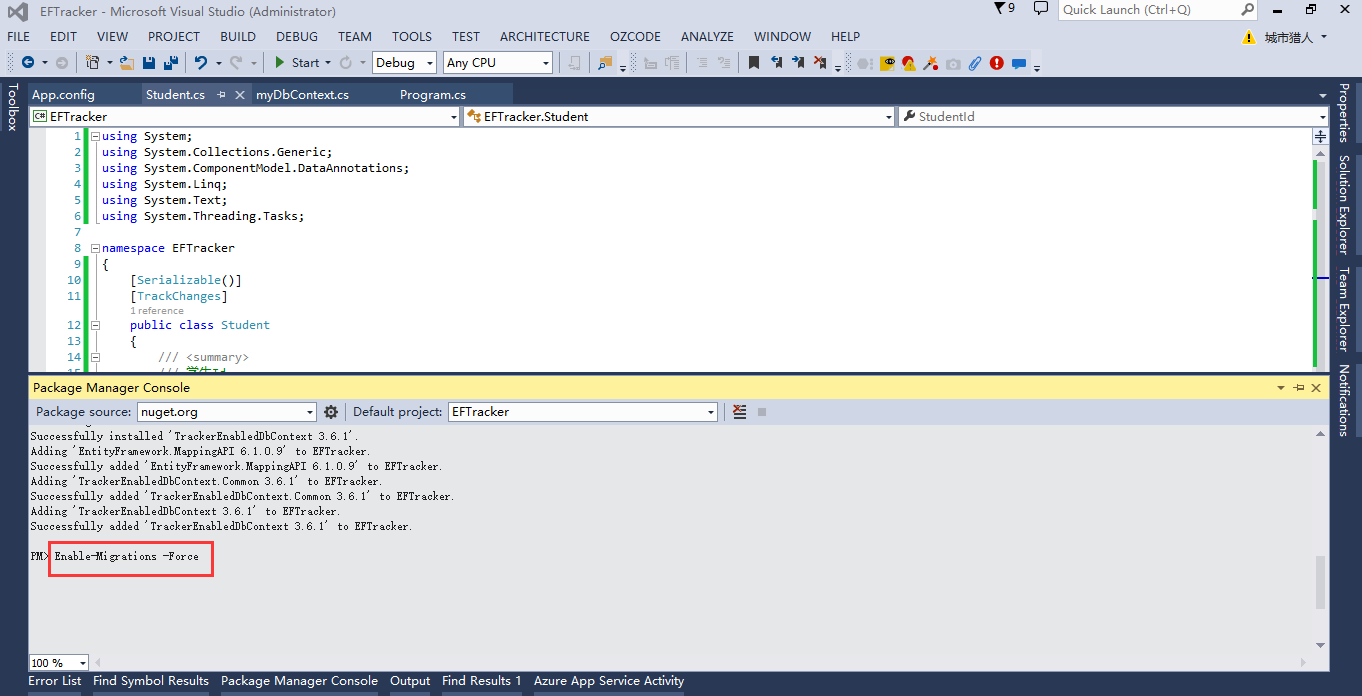
Task: Open Package Manager settings gear icon
Action: [331, 412]
